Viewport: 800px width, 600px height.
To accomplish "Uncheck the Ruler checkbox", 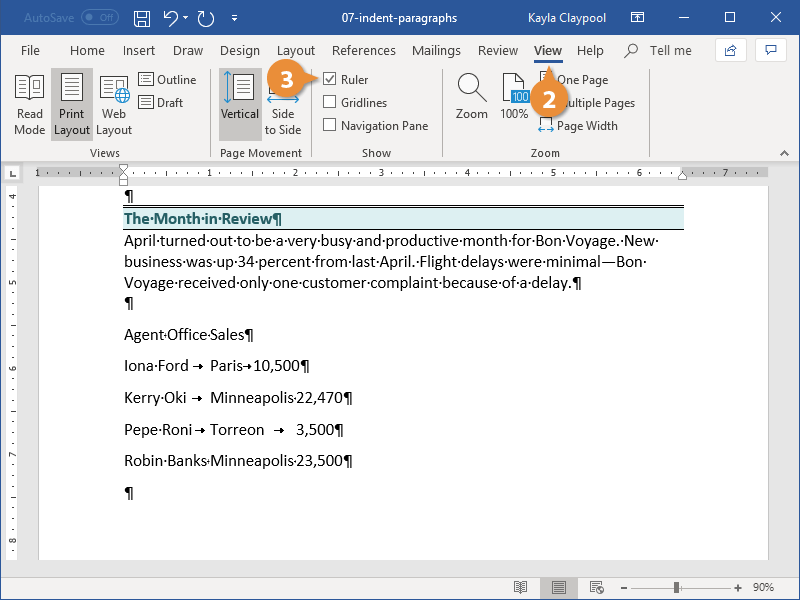I will pos(330,80).
